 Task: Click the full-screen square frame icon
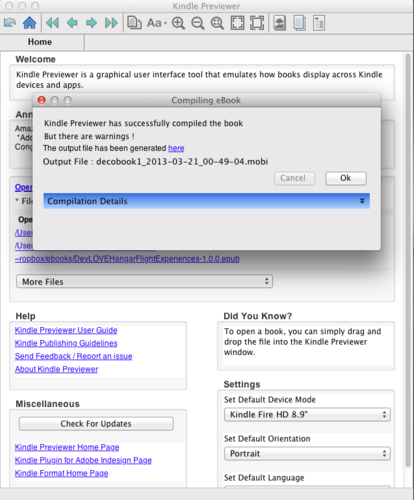[257, 23]
